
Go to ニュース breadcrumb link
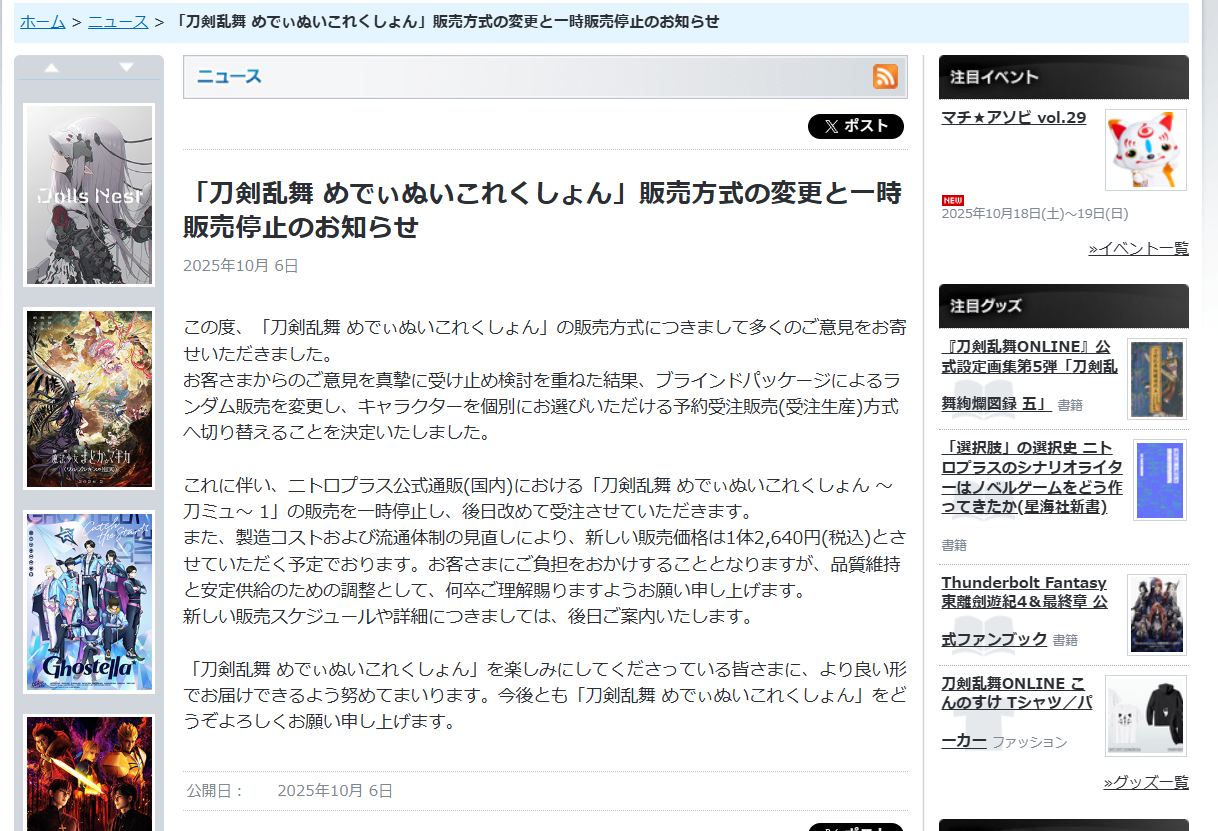118,21
